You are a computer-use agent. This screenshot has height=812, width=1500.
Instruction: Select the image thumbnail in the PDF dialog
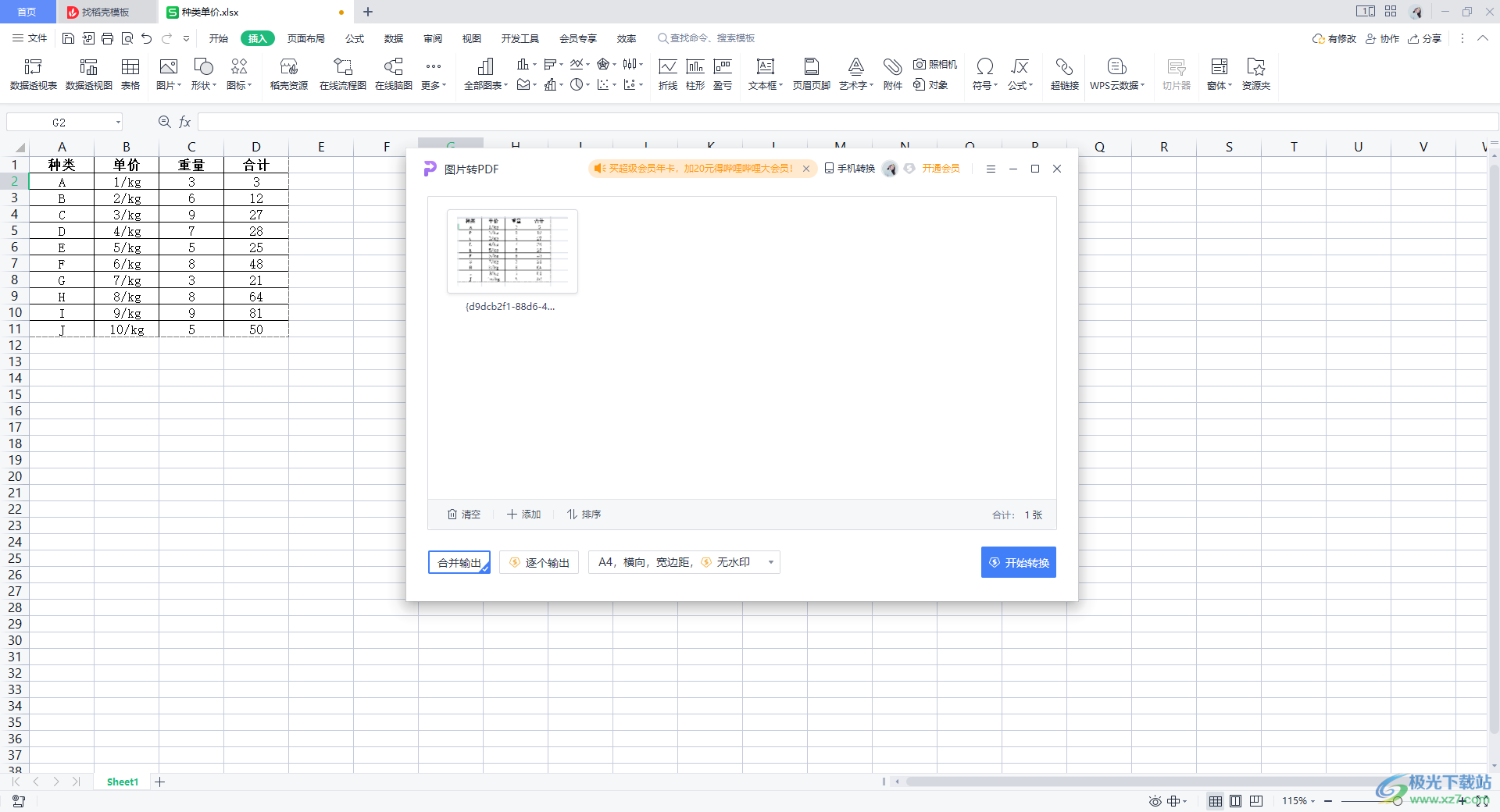pos(512,251)
